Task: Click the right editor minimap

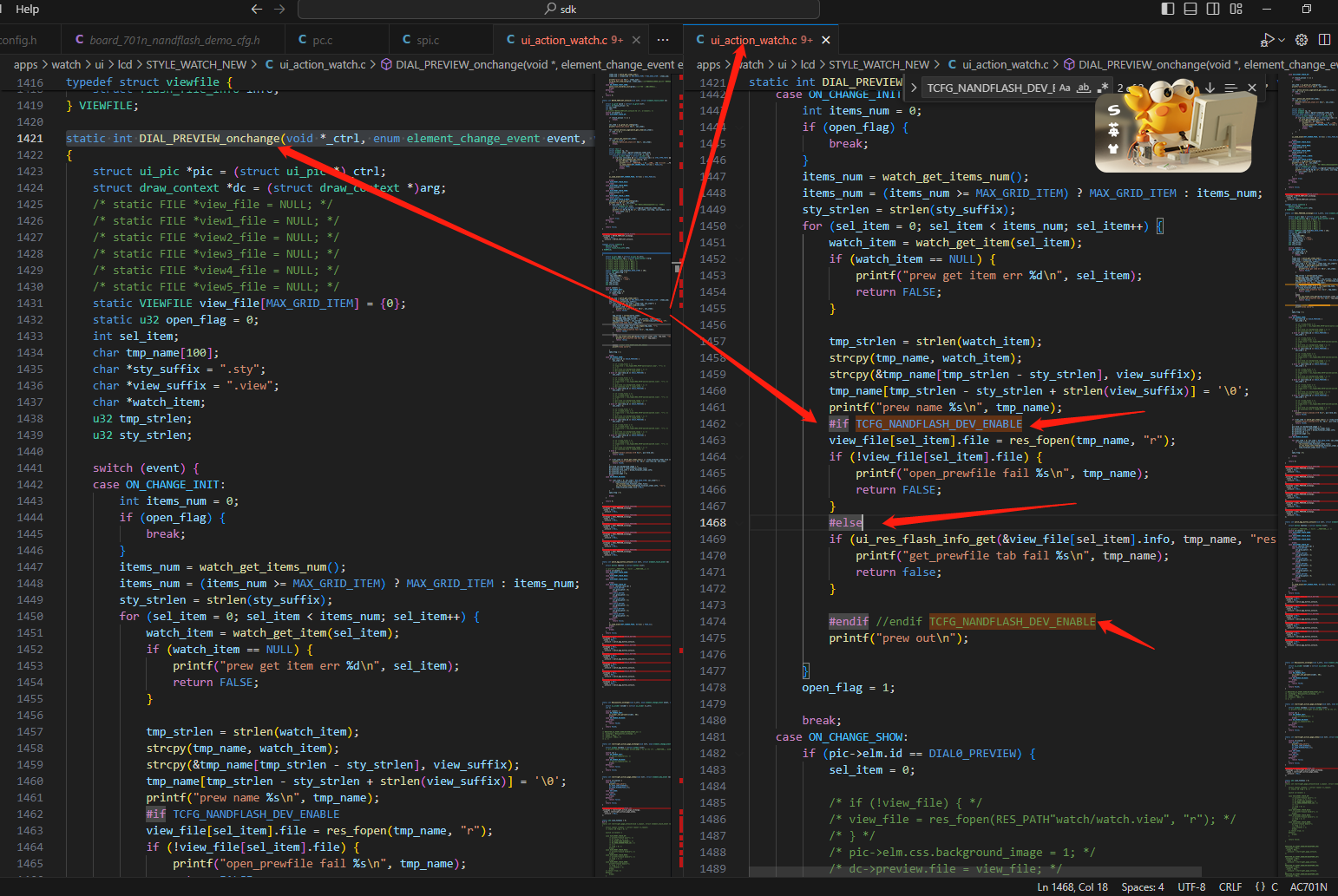Action: [x=1310, y=475]
